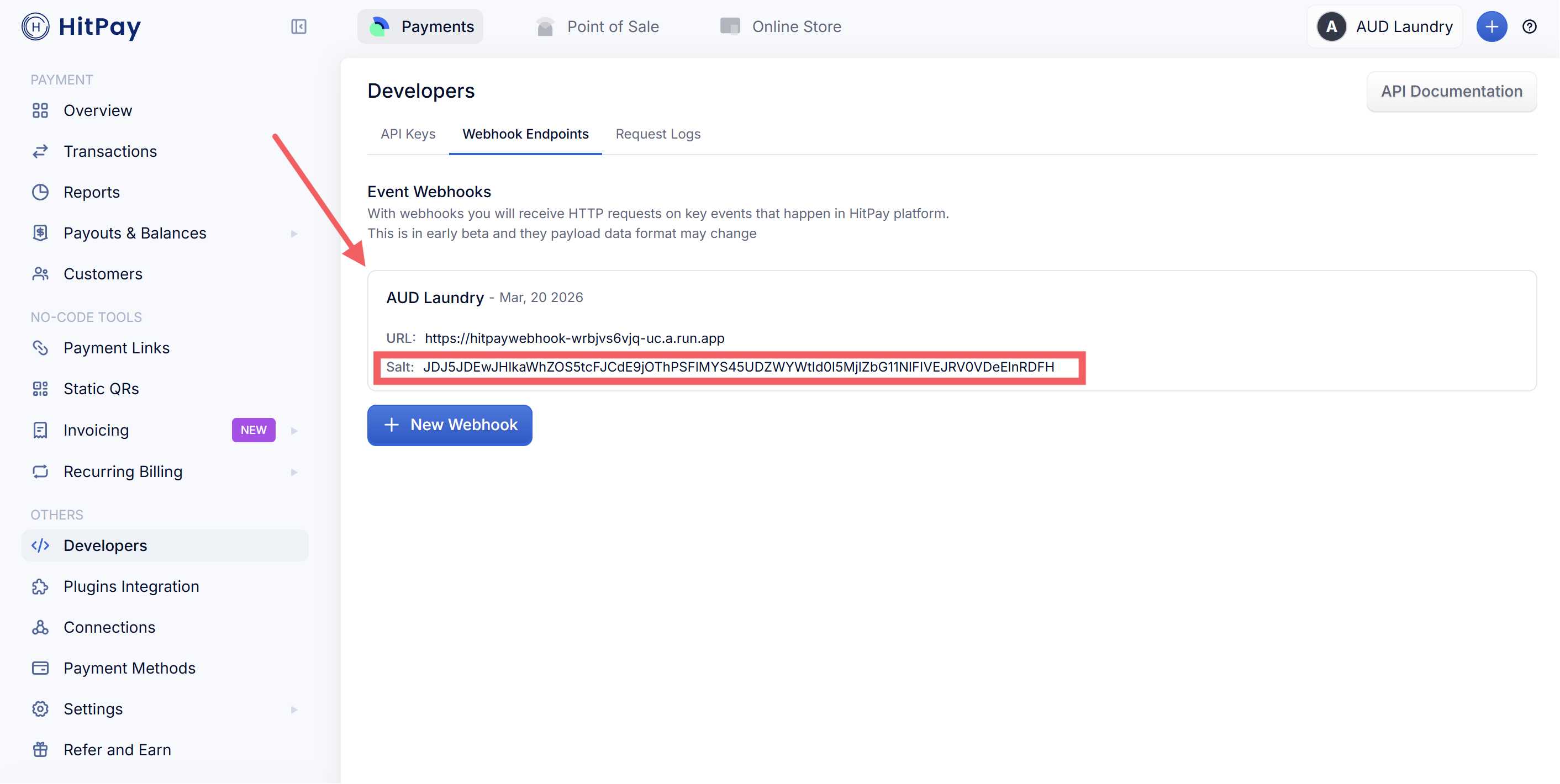Click the Invoicing document icon
This screenshot has width=1560, height=784.
40,431
